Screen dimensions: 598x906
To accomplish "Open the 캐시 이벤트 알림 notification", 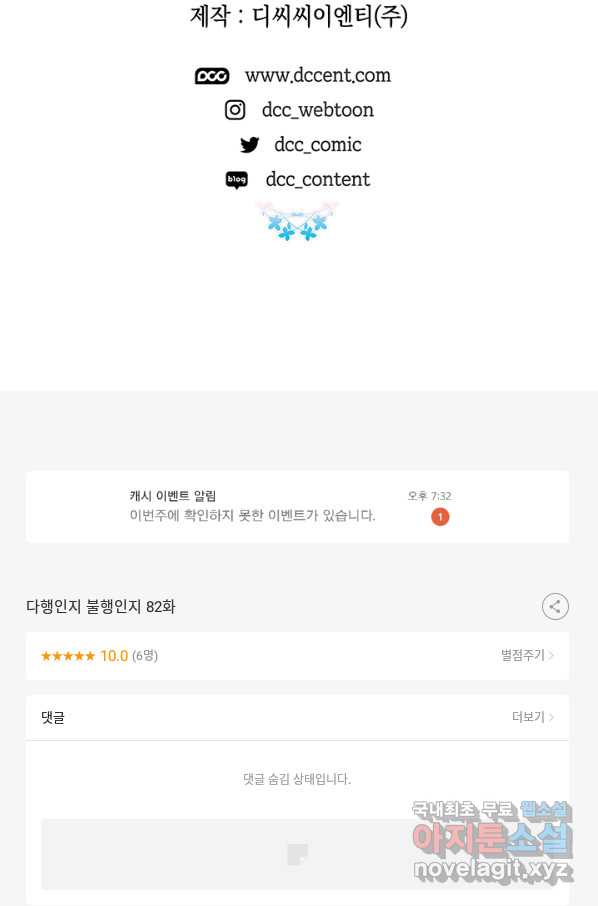I will (298, 507).
